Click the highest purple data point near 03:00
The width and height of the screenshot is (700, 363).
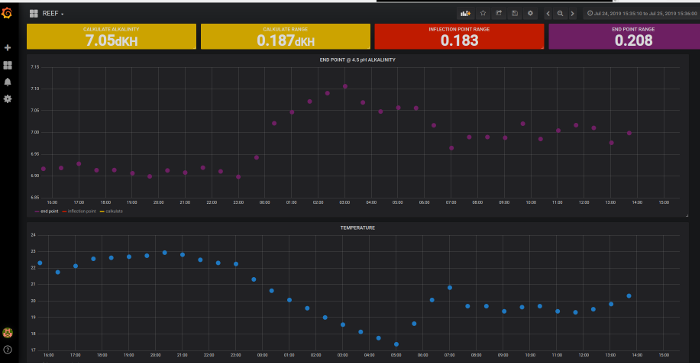[x=345, y=87]
